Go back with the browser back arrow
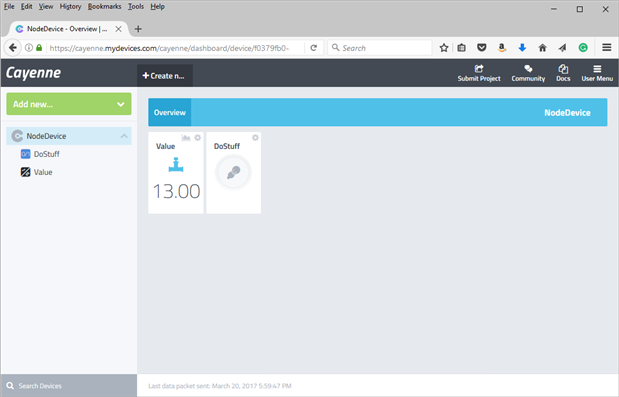 (13, 48)
